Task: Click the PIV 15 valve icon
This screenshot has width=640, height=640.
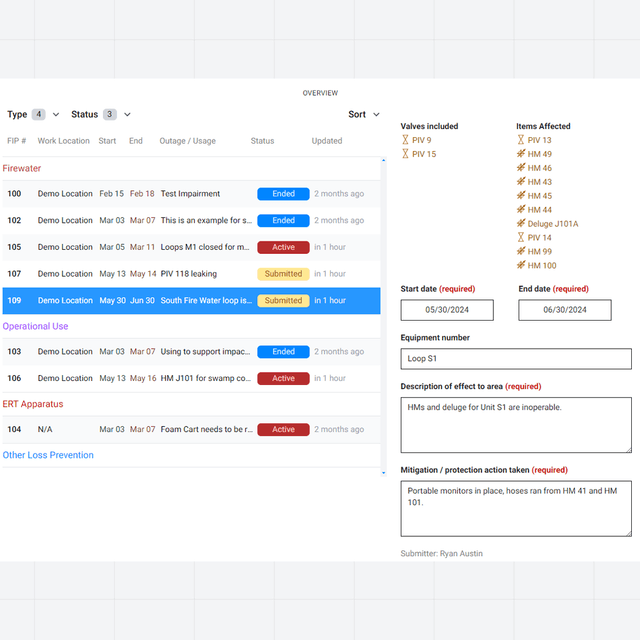Action: click(405, 154)
